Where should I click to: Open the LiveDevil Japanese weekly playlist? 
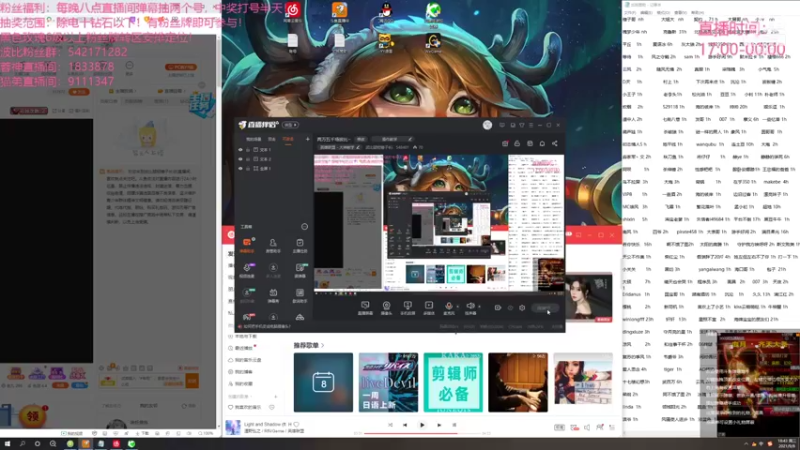[388, 382]
